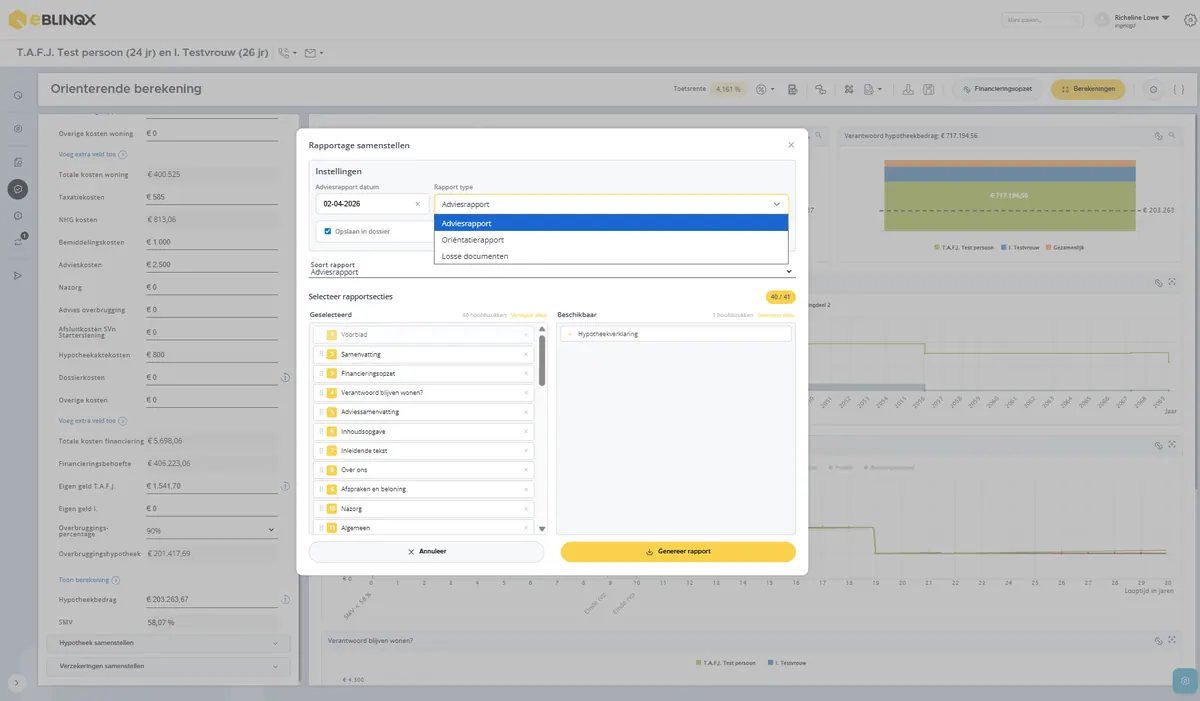Click the Genereer rapport button
This screenshot has height=701, width=1200.
coord(678,551)
